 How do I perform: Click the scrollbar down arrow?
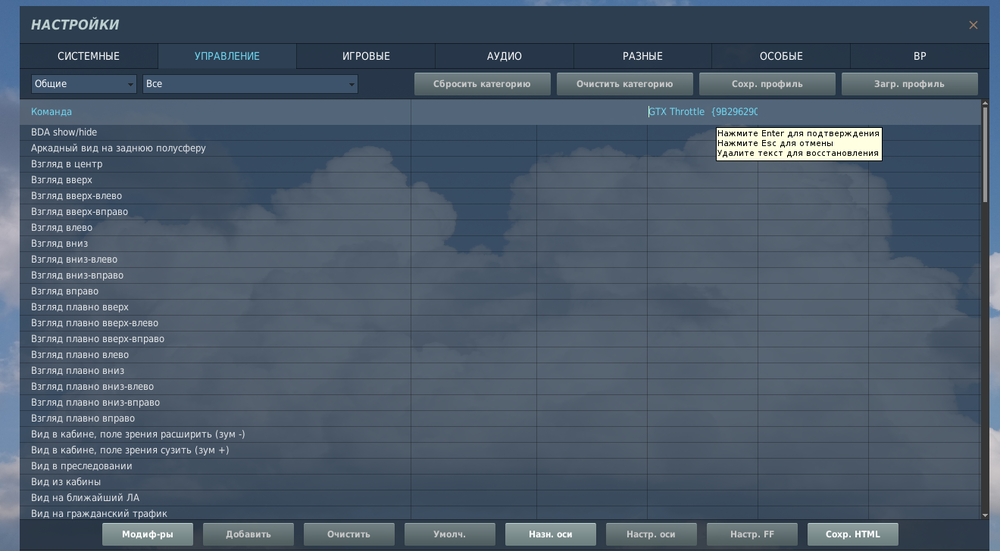985,515
